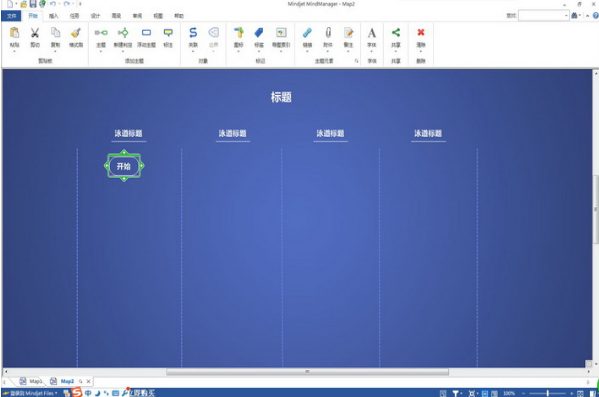Select the 开始 start topic node
Image resolution: width=599 pixels, height=397 pixels.
[x=124, y=166]
